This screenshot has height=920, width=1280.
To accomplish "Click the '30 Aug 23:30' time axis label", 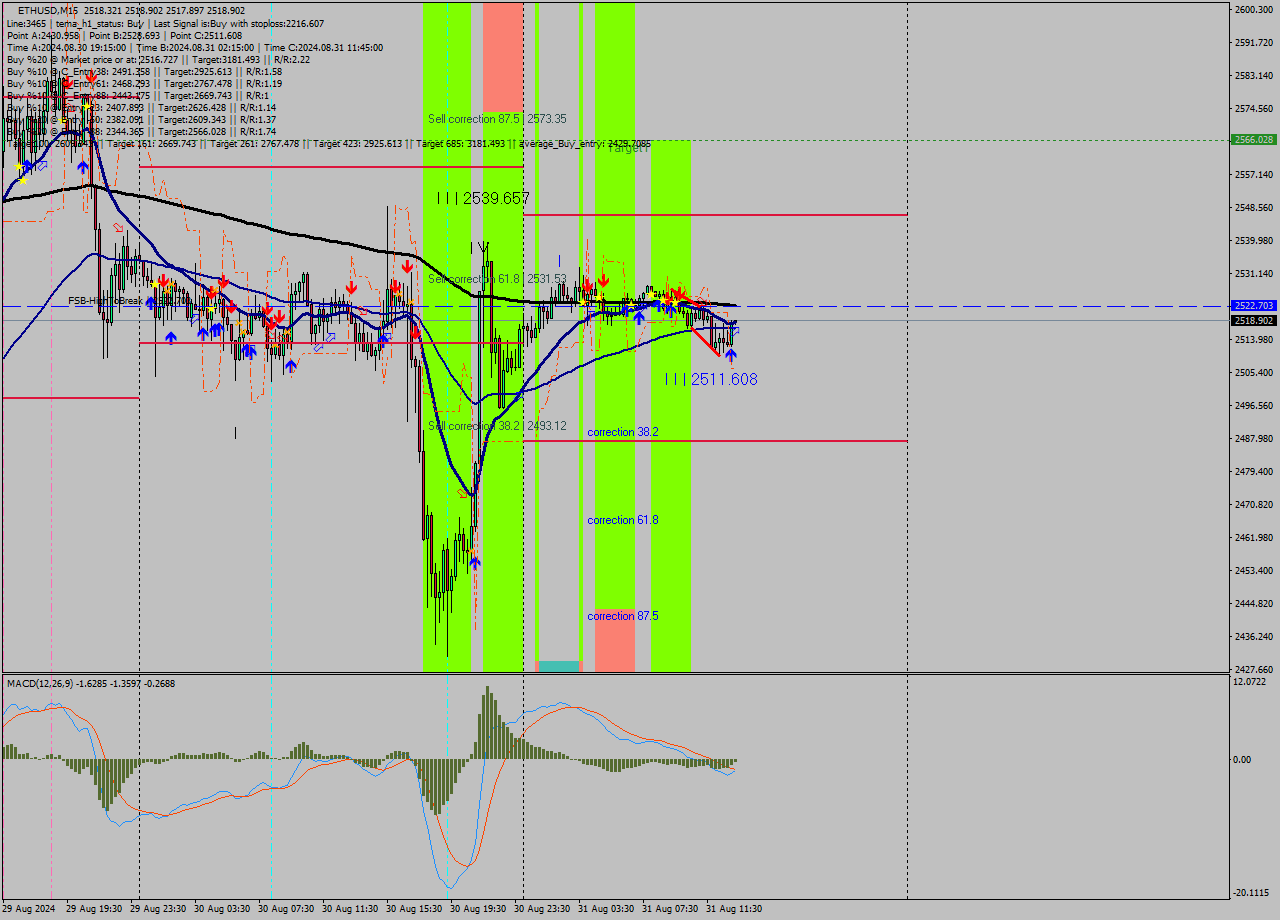I will (x=542, y=909).
